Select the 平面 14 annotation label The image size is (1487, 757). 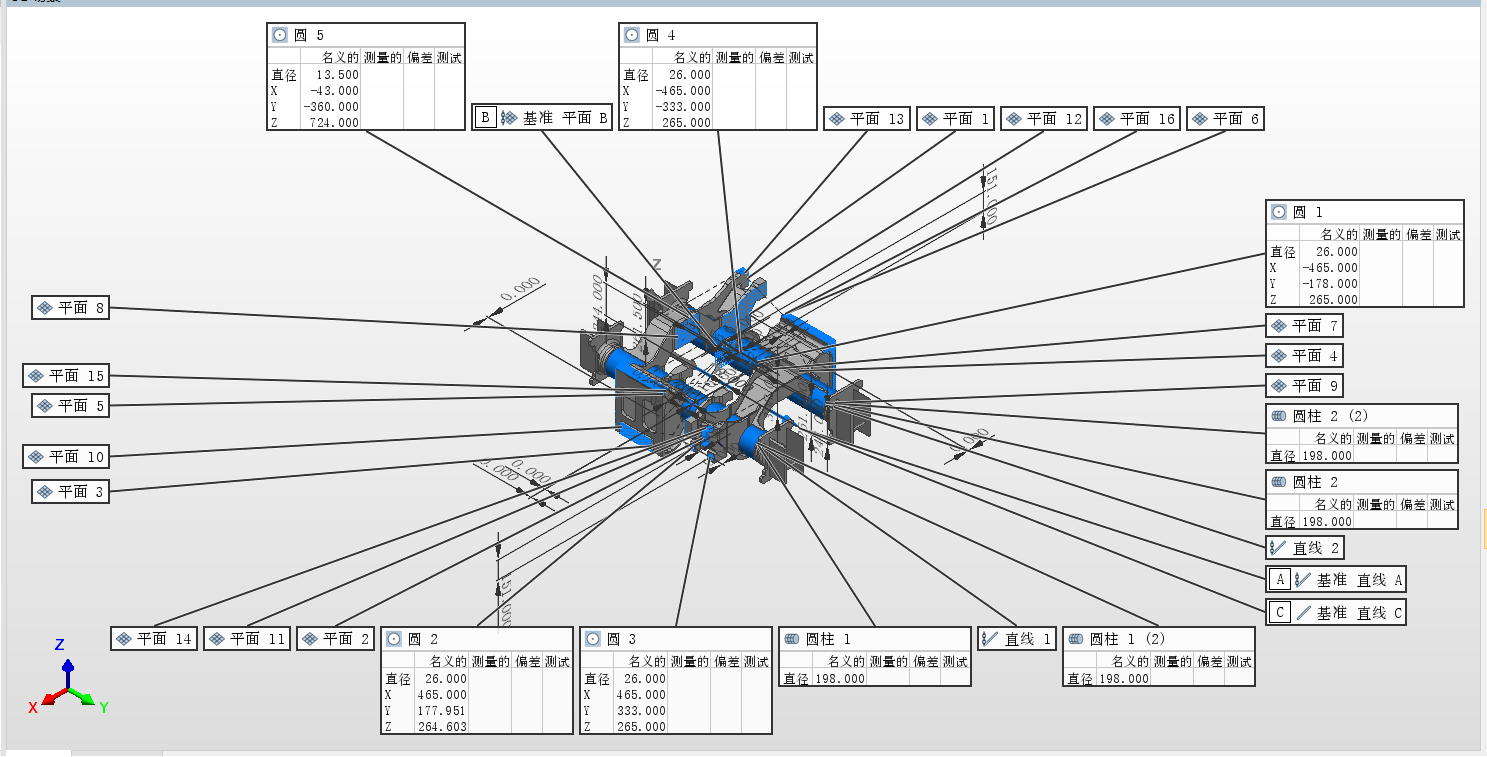tap(153, 639)
